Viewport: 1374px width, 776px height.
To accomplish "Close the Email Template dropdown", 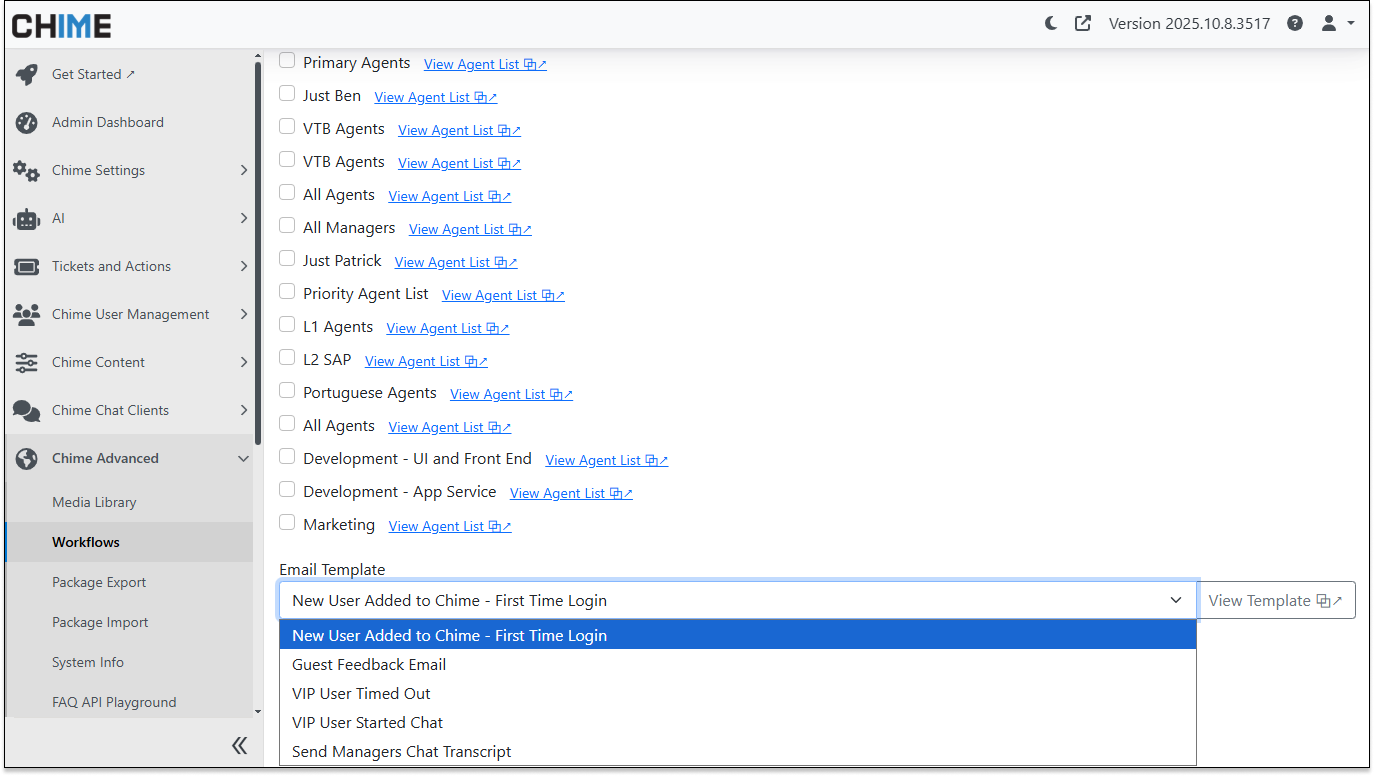I will (x=1175, y=600).
